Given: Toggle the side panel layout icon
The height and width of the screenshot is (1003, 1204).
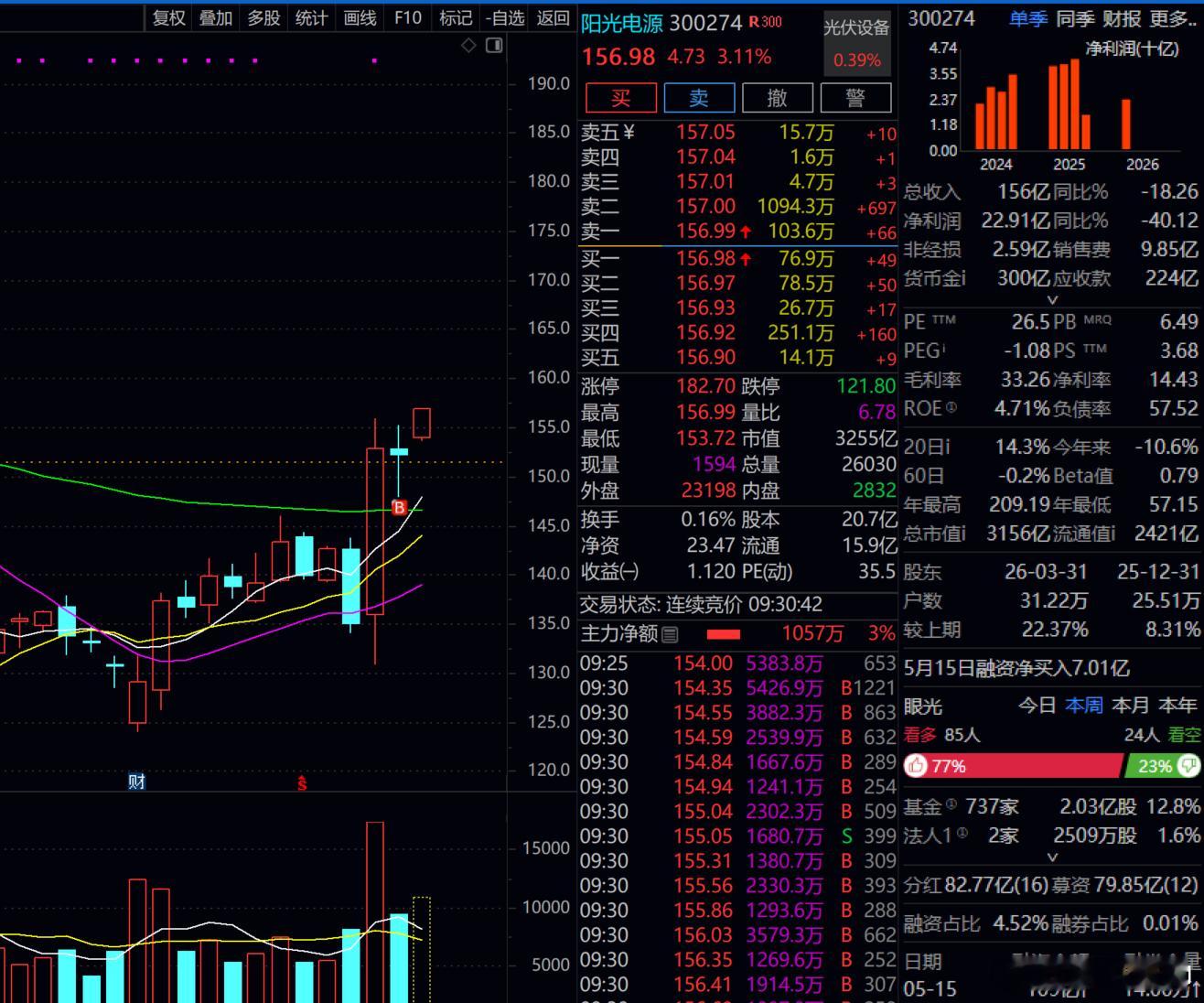Looking at the screenshot, I should pyautogui.click(x=494, y=45).
